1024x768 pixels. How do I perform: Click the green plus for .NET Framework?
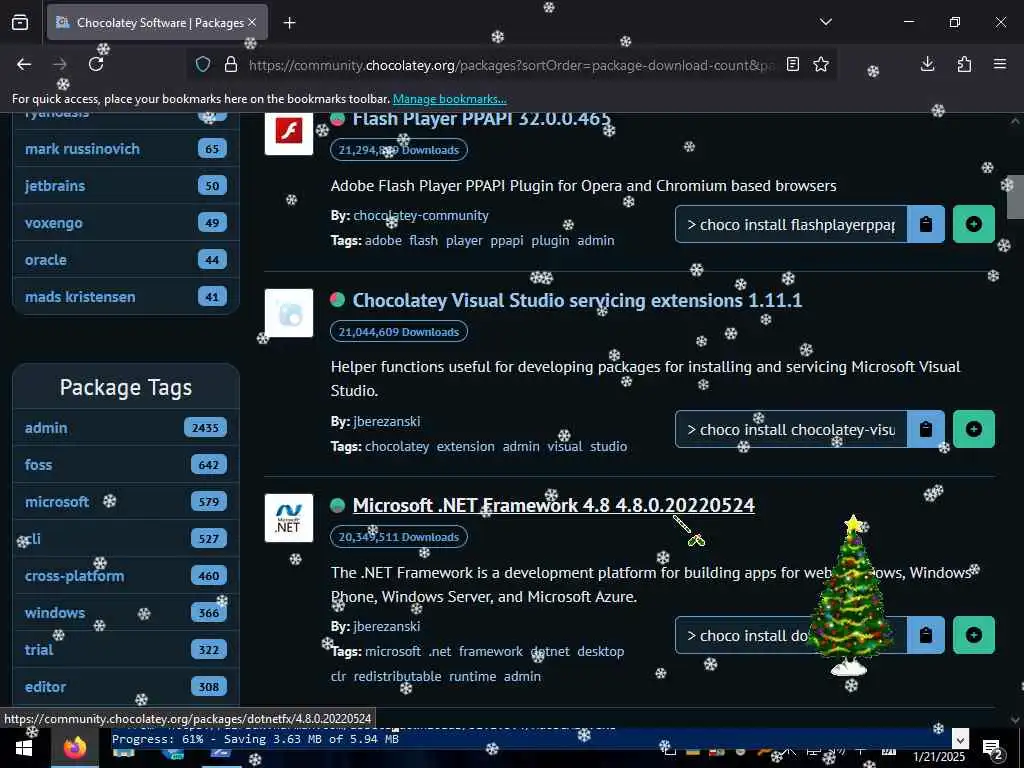coord(974,635)
